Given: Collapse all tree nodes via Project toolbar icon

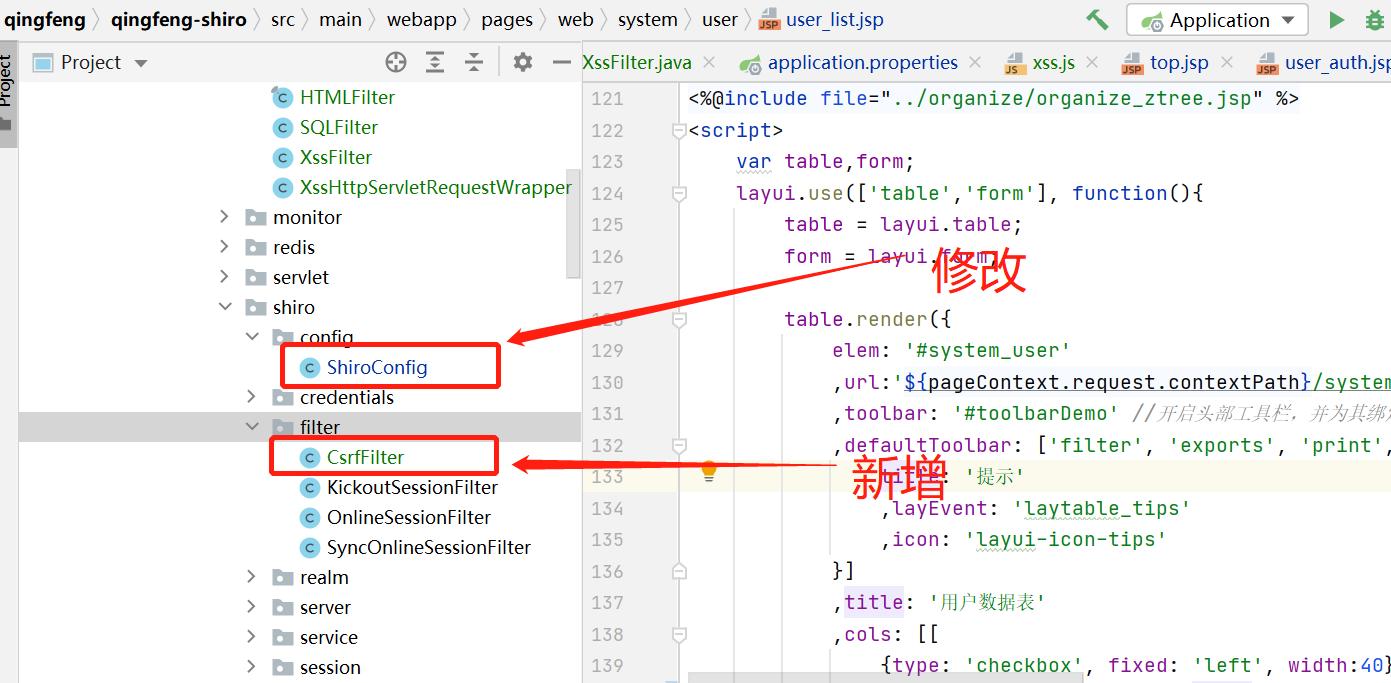Looking at the screenshot, I should tap(472, 61).
